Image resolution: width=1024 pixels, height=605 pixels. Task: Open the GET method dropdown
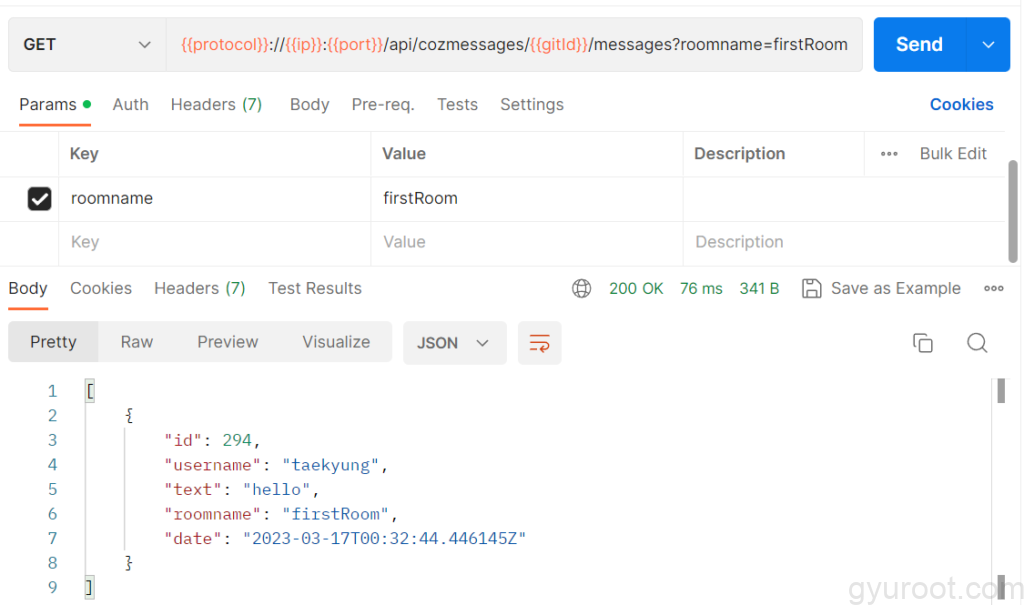click(86, 45)
